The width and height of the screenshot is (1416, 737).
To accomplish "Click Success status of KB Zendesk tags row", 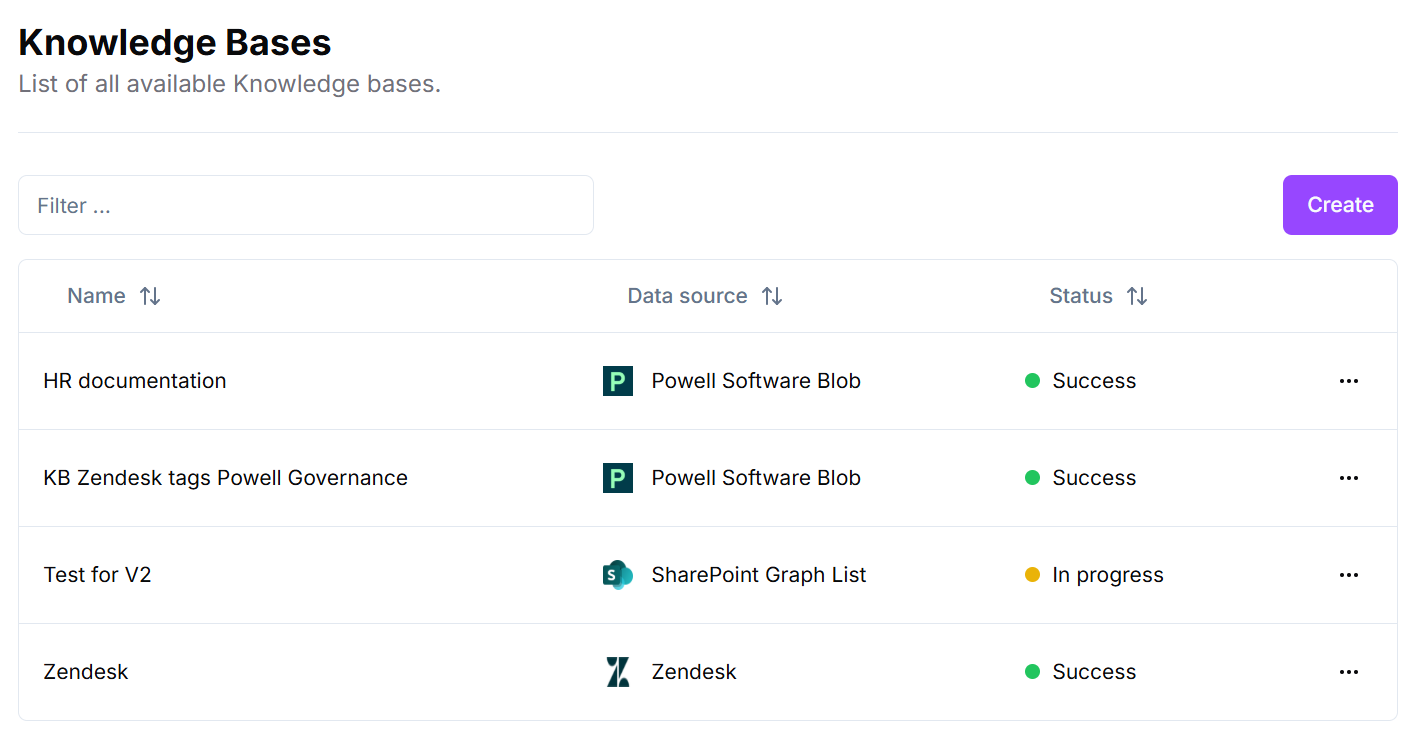I will (x=1094, y=478).
